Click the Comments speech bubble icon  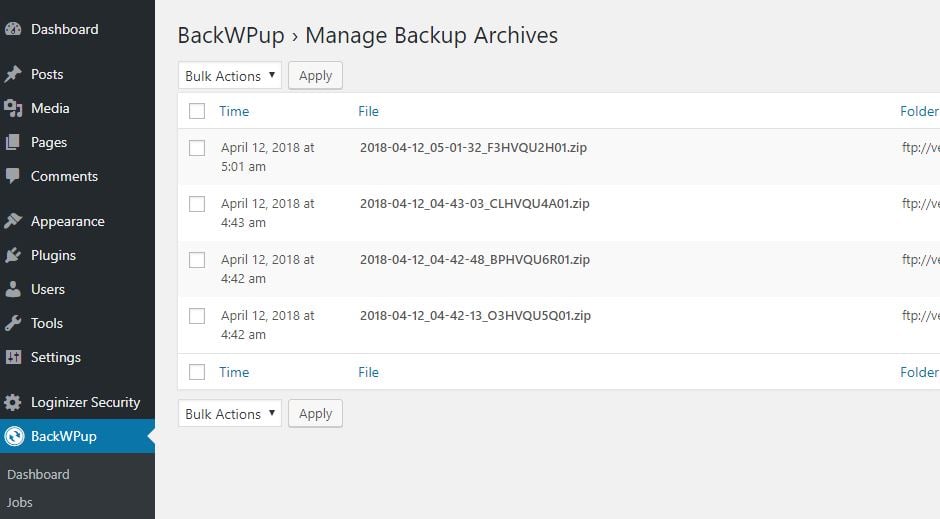13,176
